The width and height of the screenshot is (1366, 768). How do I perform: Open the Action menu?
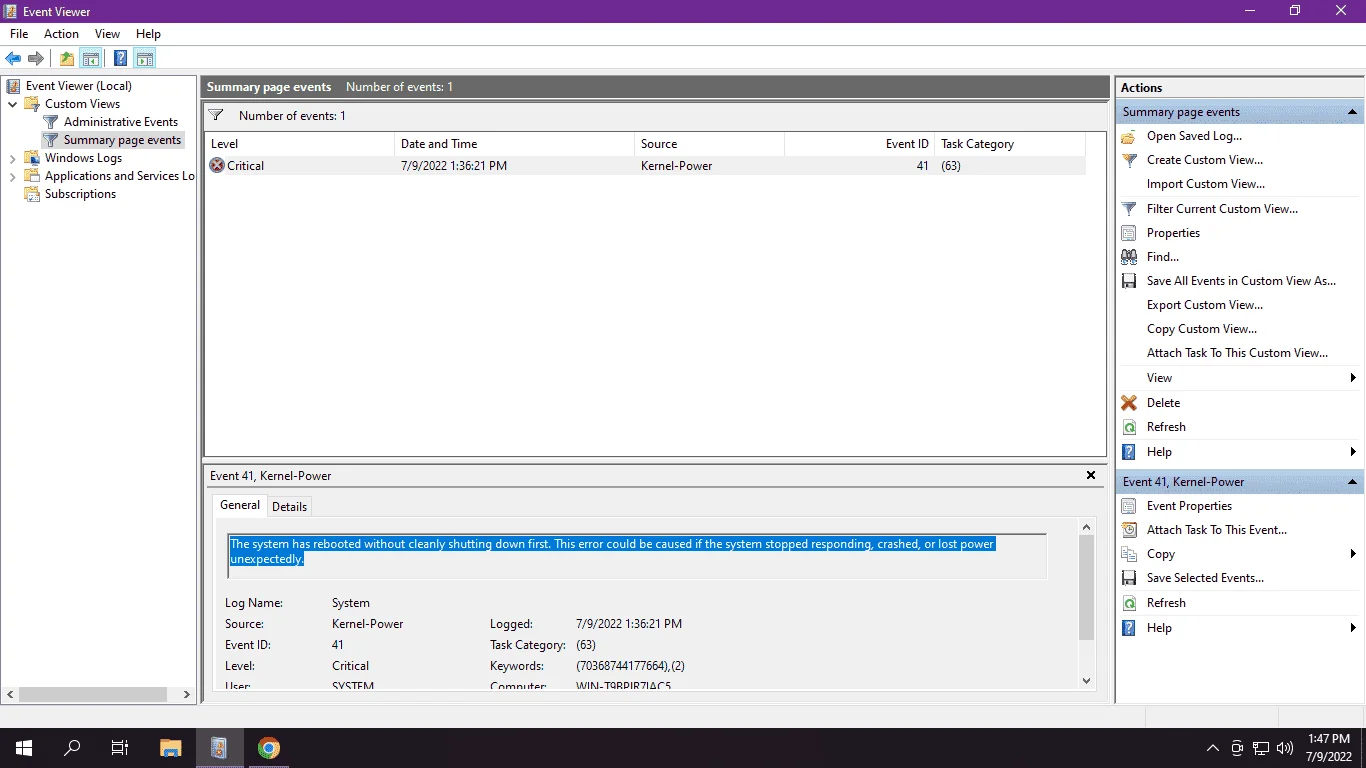[x=62, y=34]
